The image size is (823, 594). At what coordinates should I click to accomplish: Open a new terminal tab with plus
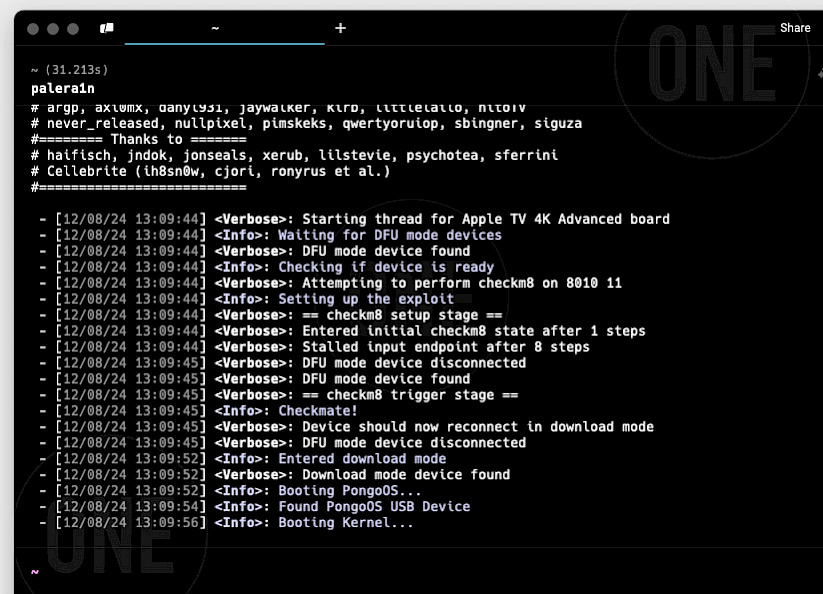(340, 28)
